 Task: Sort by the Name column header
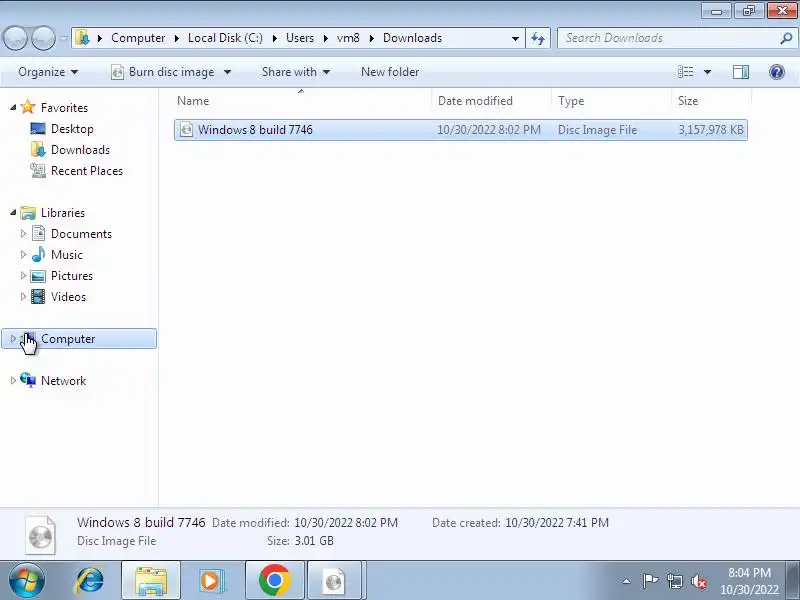click(x=302, y=101)
